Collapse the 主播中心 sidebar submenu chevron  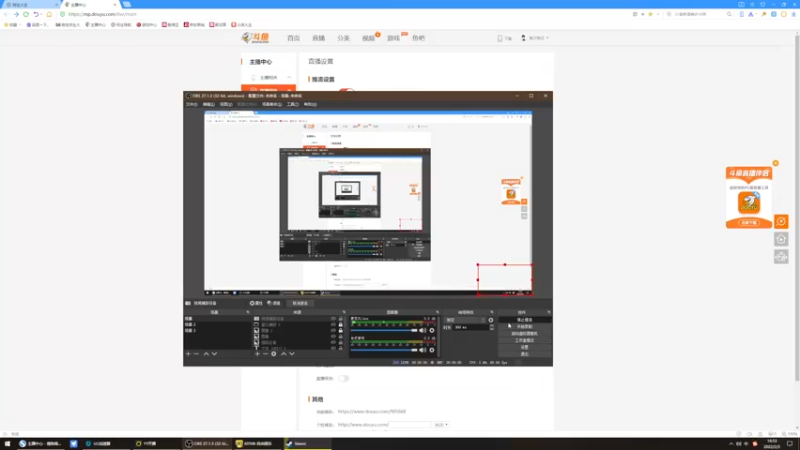click(289, 78)
